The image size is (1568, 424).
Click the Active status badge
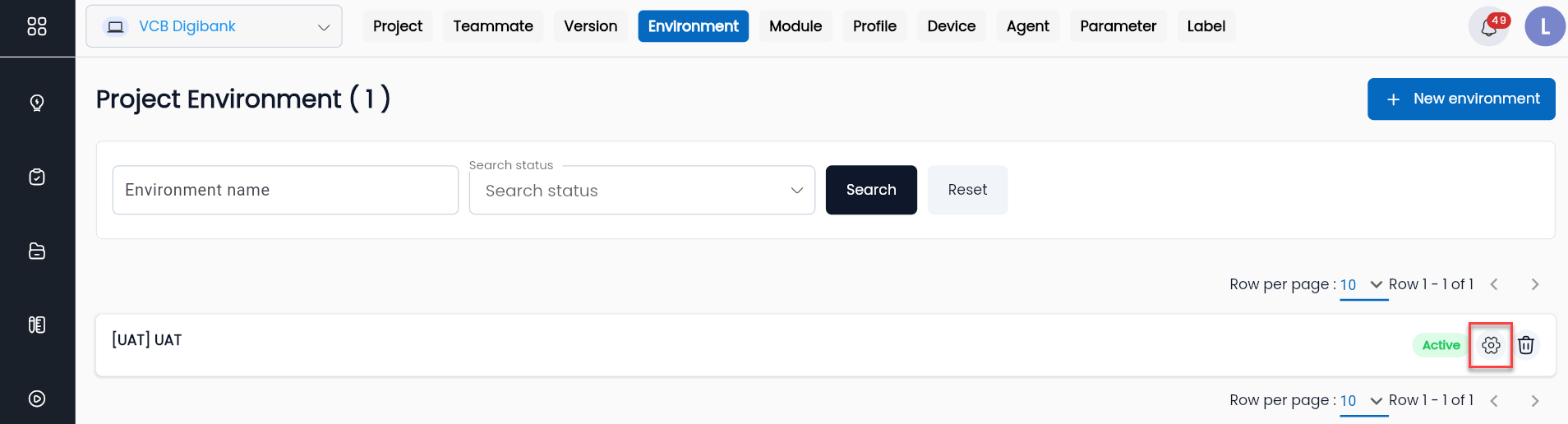(1441, 345)
